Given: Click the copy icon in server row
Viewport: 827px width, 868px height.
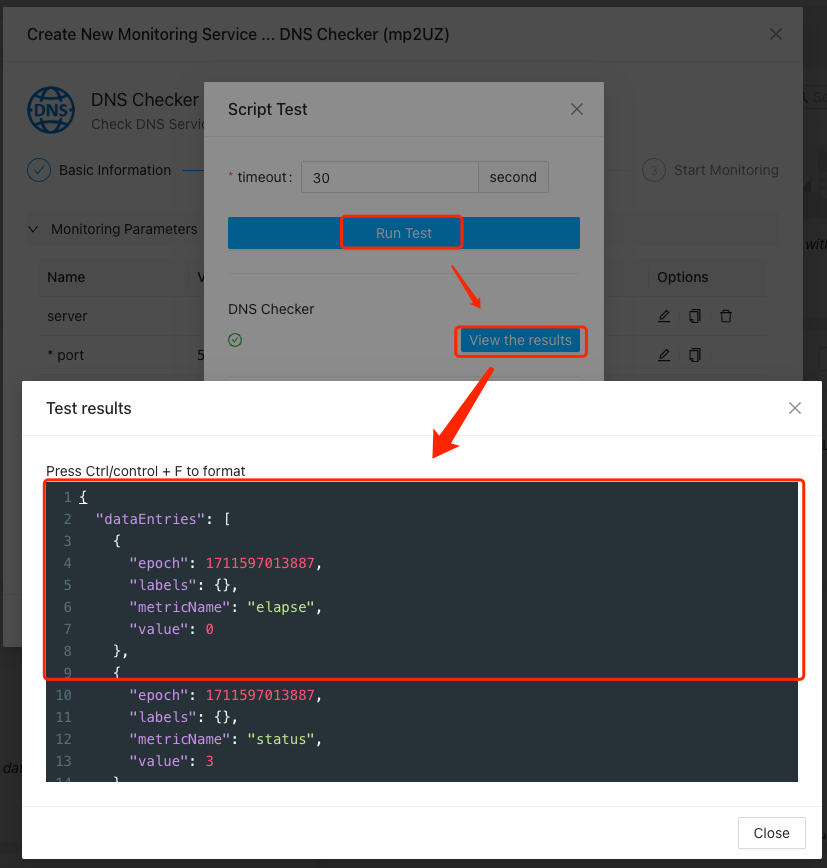Looking at the screenshot, I should pyautogui.click(x=695, y=316).
